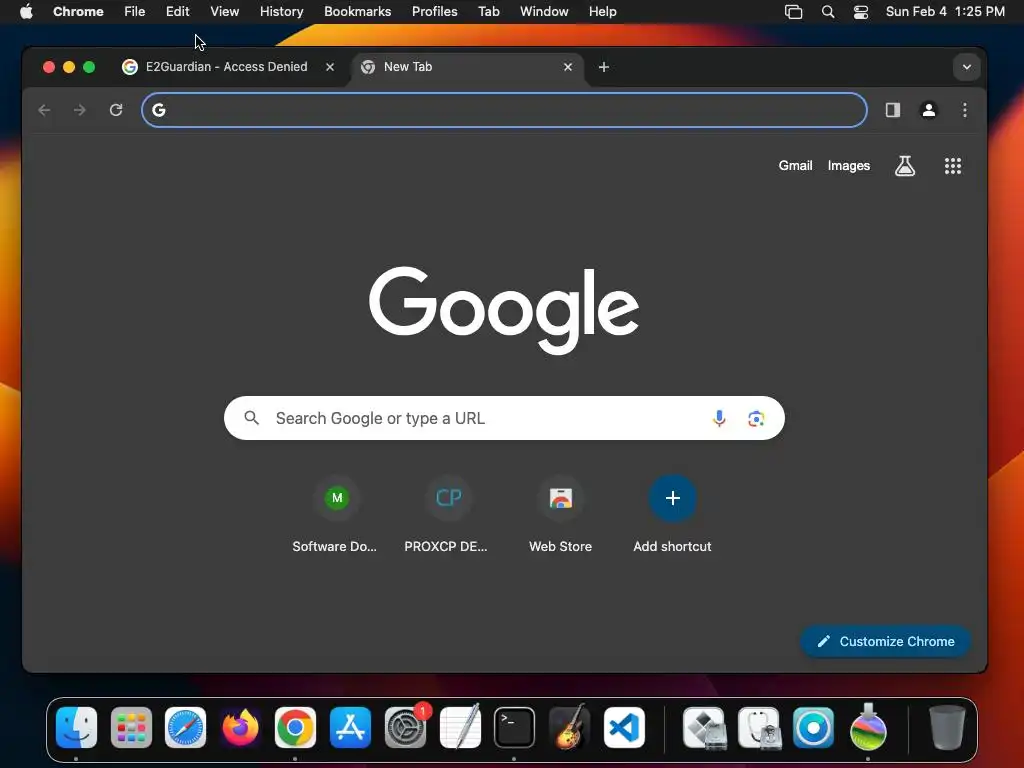
Task: Open Finder from the Dock
Action: [x=76, y=728]
